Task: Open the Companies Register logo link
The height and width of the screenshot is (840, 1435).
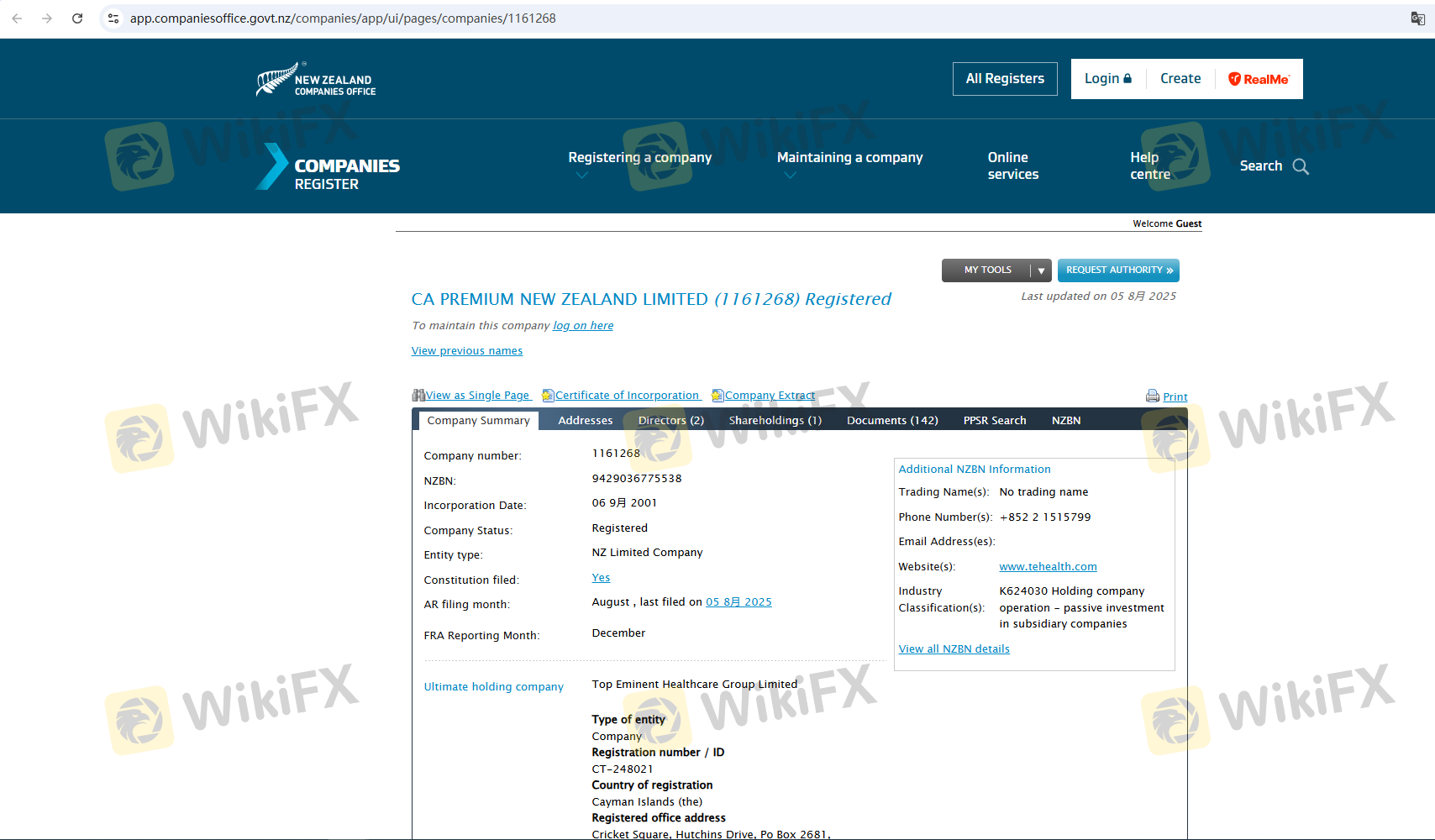Action: pyautogui.click(x=328, y=166)
